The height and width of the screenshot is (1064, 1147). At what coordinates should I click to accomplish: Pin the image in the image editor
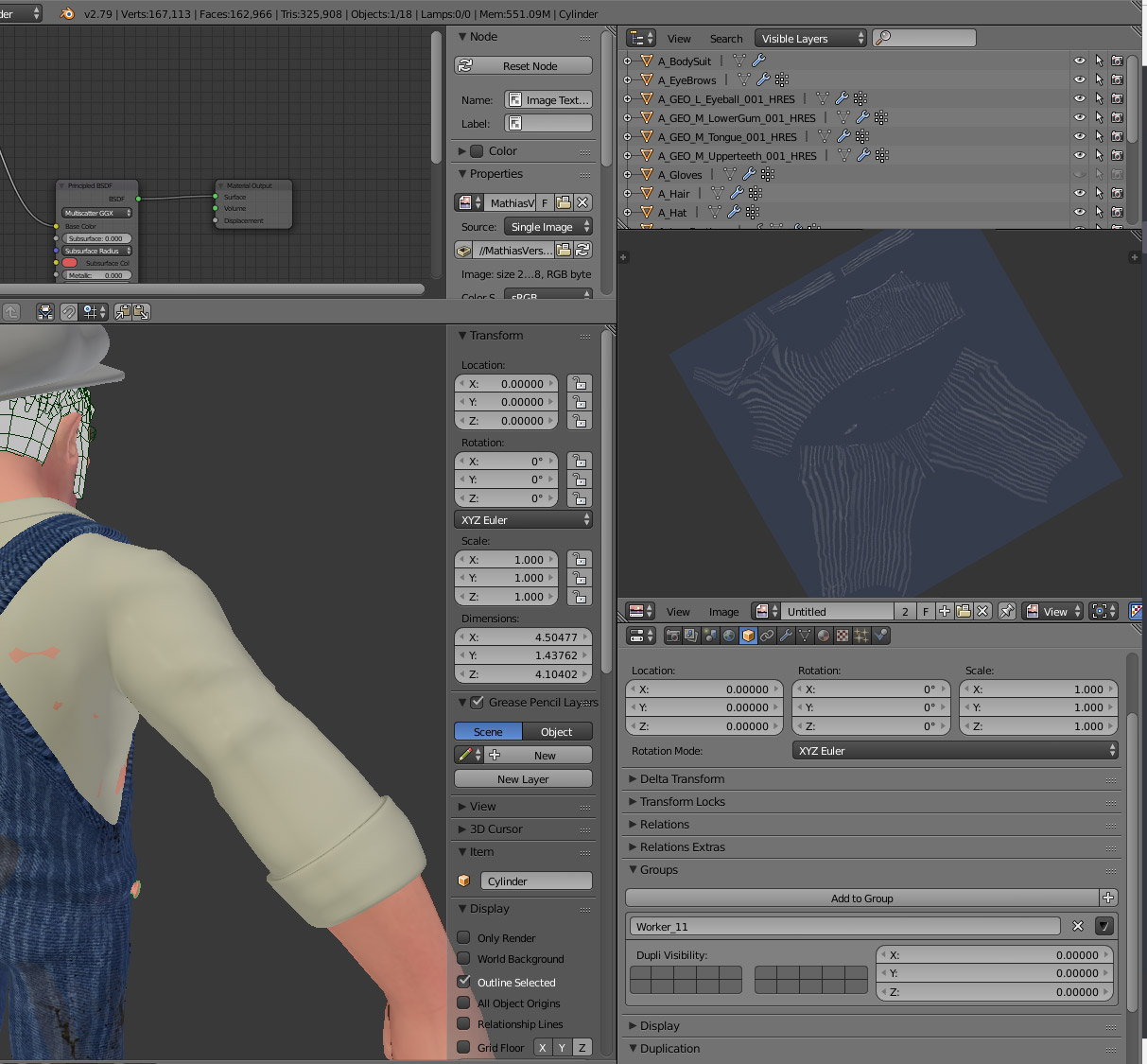coord(1007,611)
